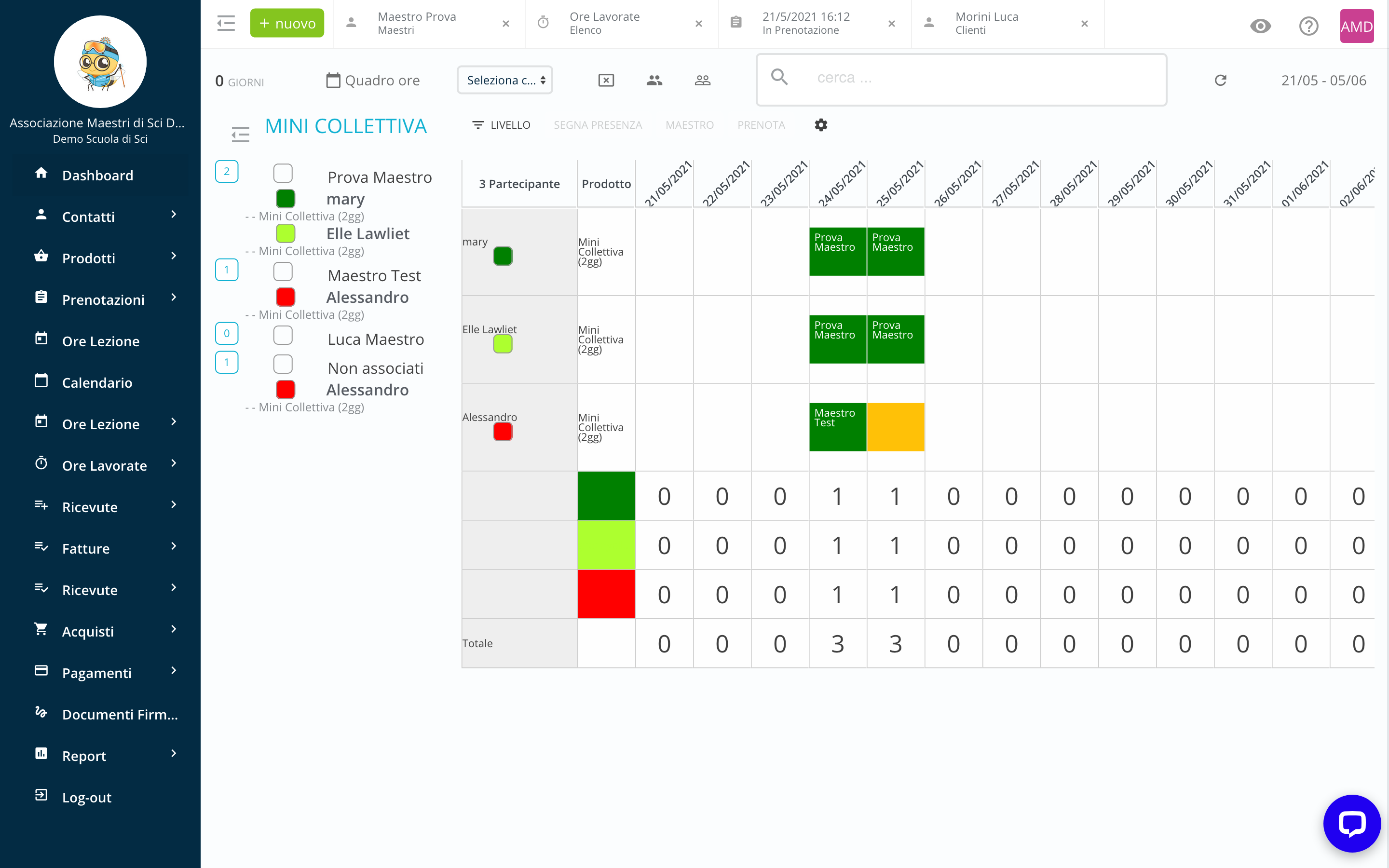Click the filled group people icon
The image size is (1389, 868).
tap(654, 81)
